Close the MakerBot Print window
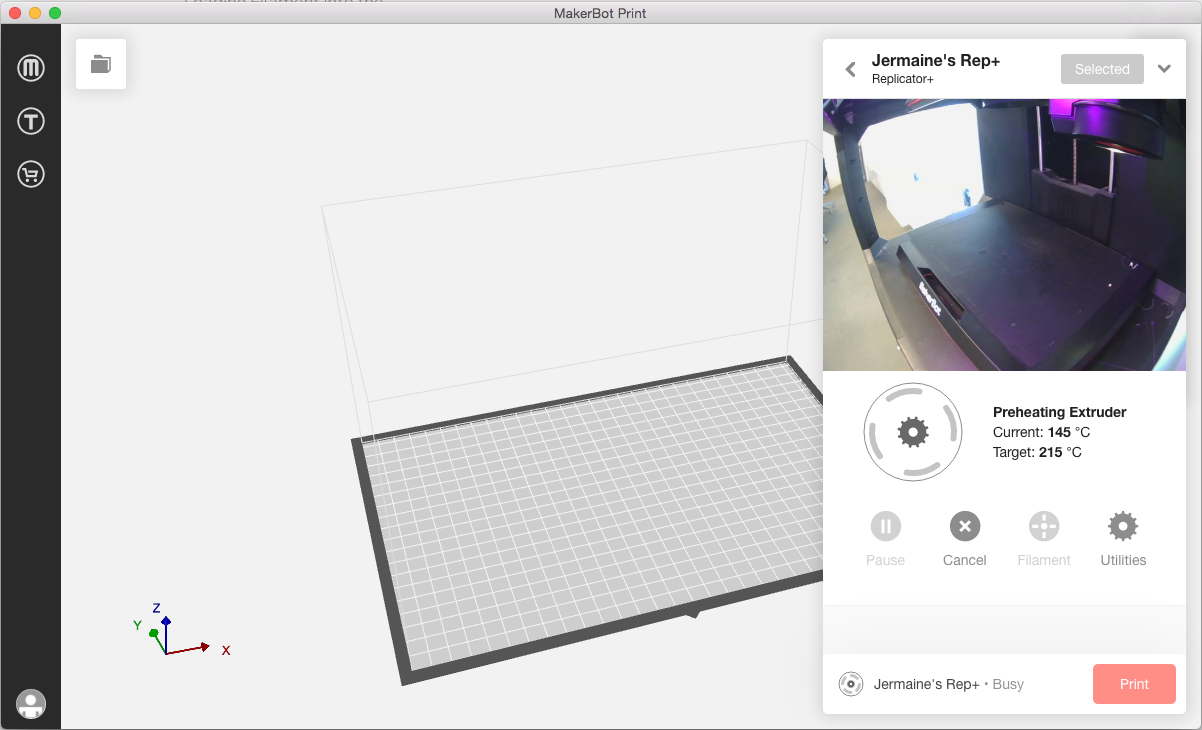The width and height of the screenshot is (1202, 730). [x=15, y=13]
